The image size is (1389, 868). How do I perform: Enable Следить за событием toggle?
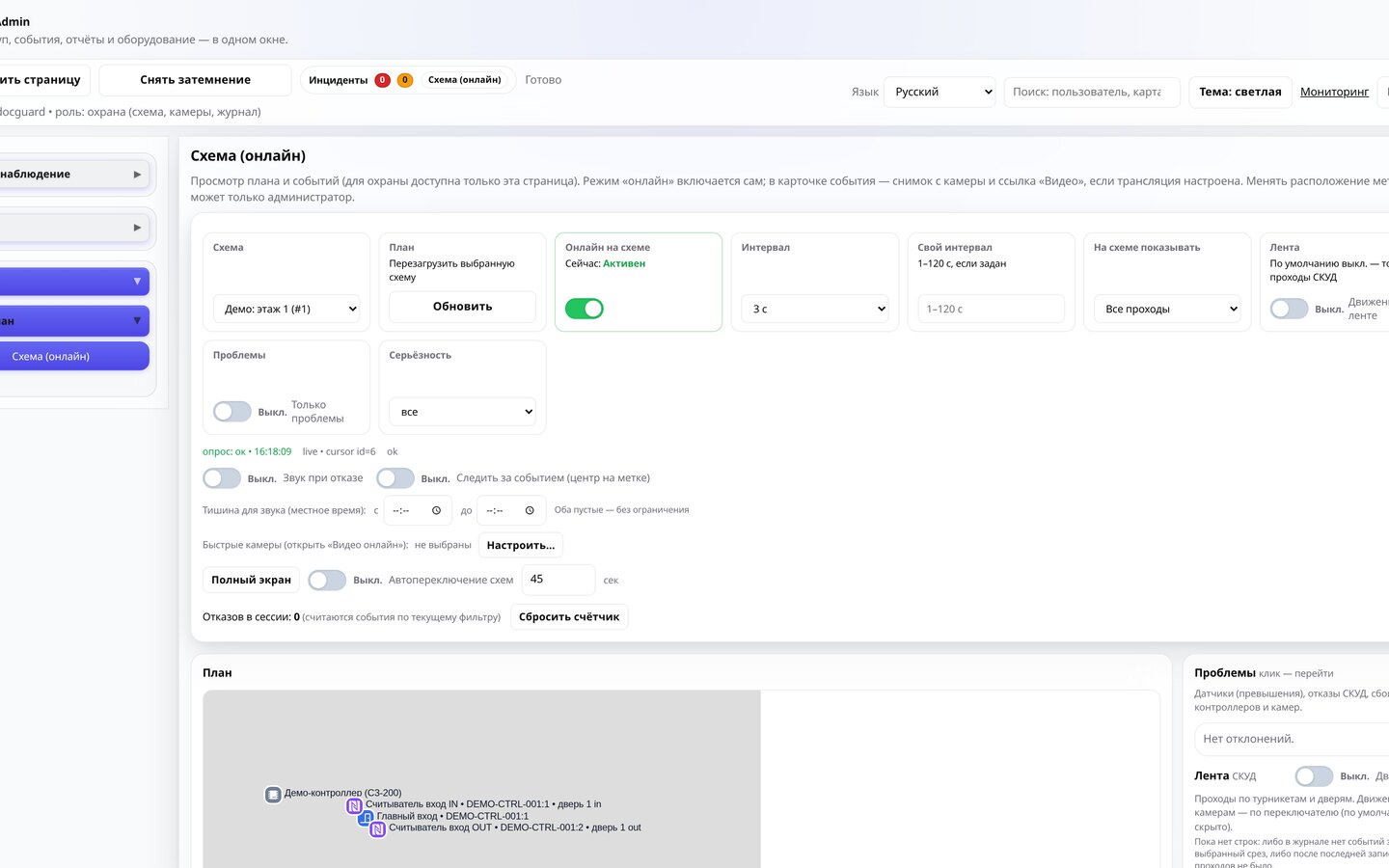[x=395, y=478]
